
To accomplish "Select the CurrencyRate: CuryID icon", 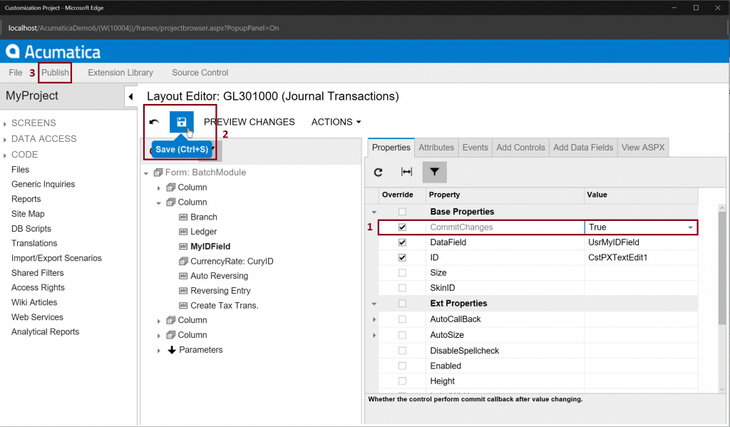I will coord(183,261).
